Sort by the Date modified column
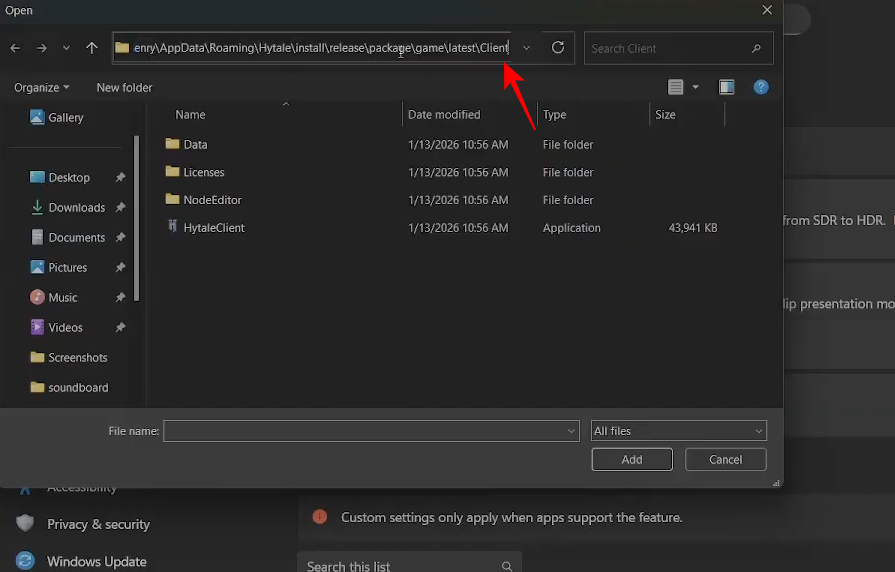The image size is (895, 572). pyautogui.click(x=444, y=115)
